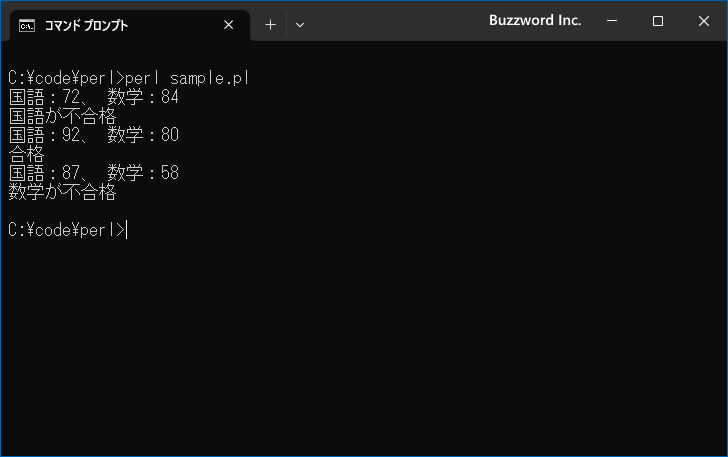Click the perl sample.pl command line
The image size is (728, 457).
point(129,78)
